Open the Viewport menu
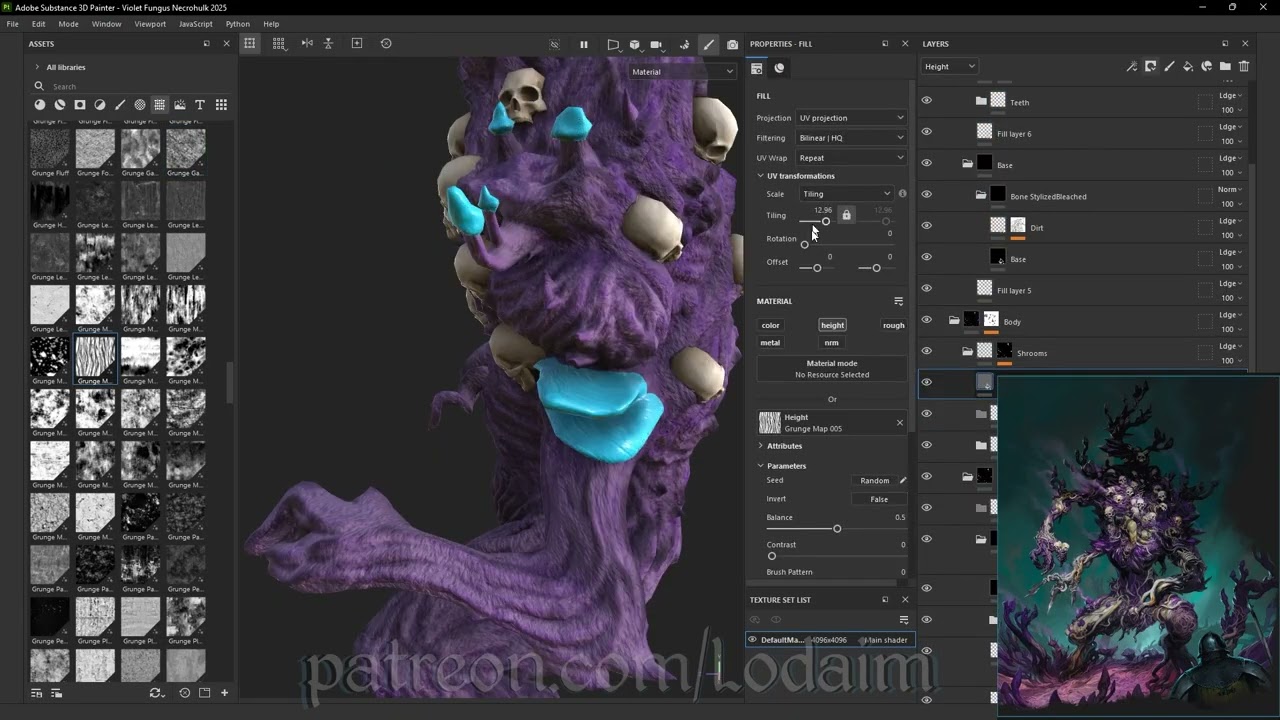Viewport: 1280px width, 720px height. 150,24
